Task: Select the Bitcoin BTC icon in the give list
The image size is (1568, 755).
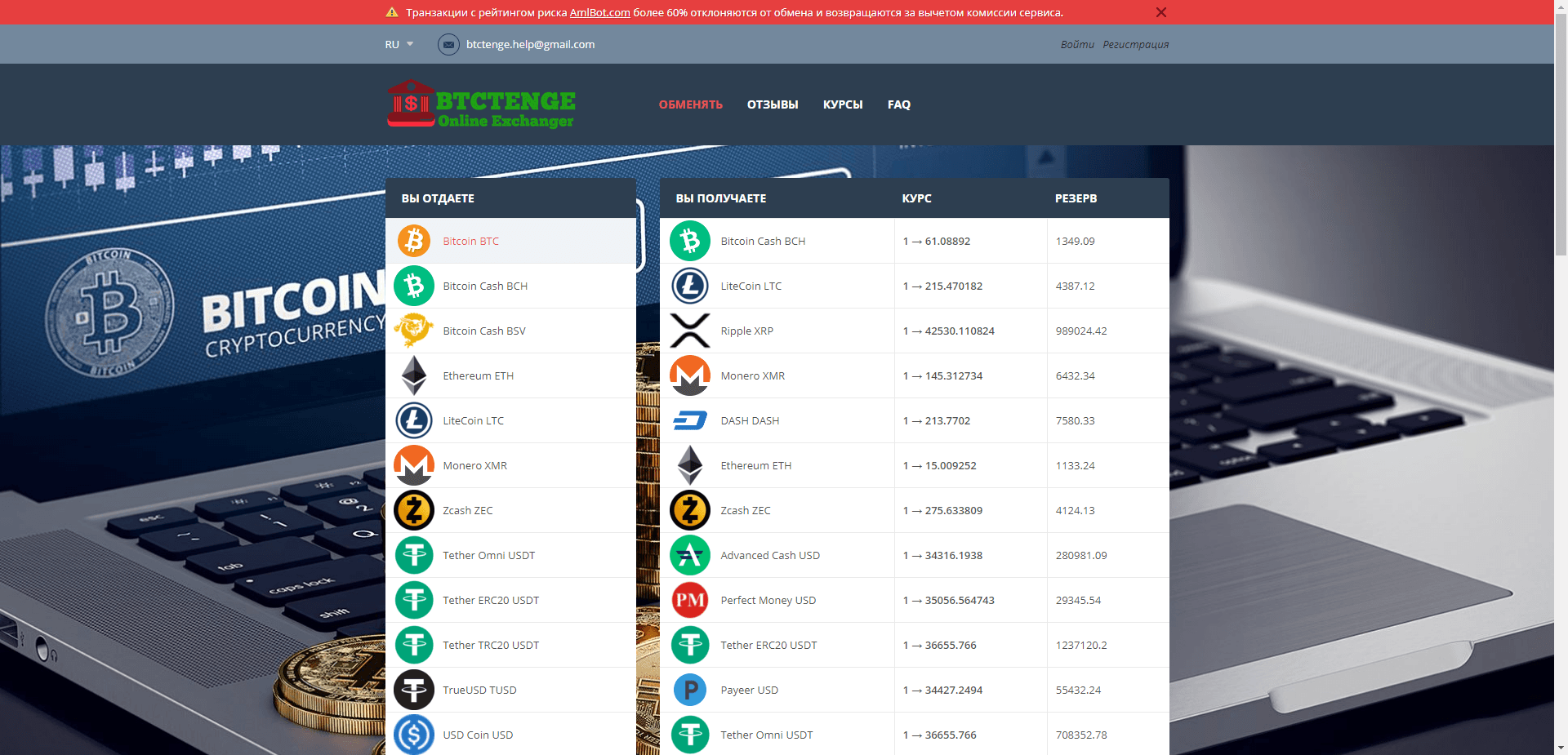Action: pyautogui.click(x=414, y=241)
